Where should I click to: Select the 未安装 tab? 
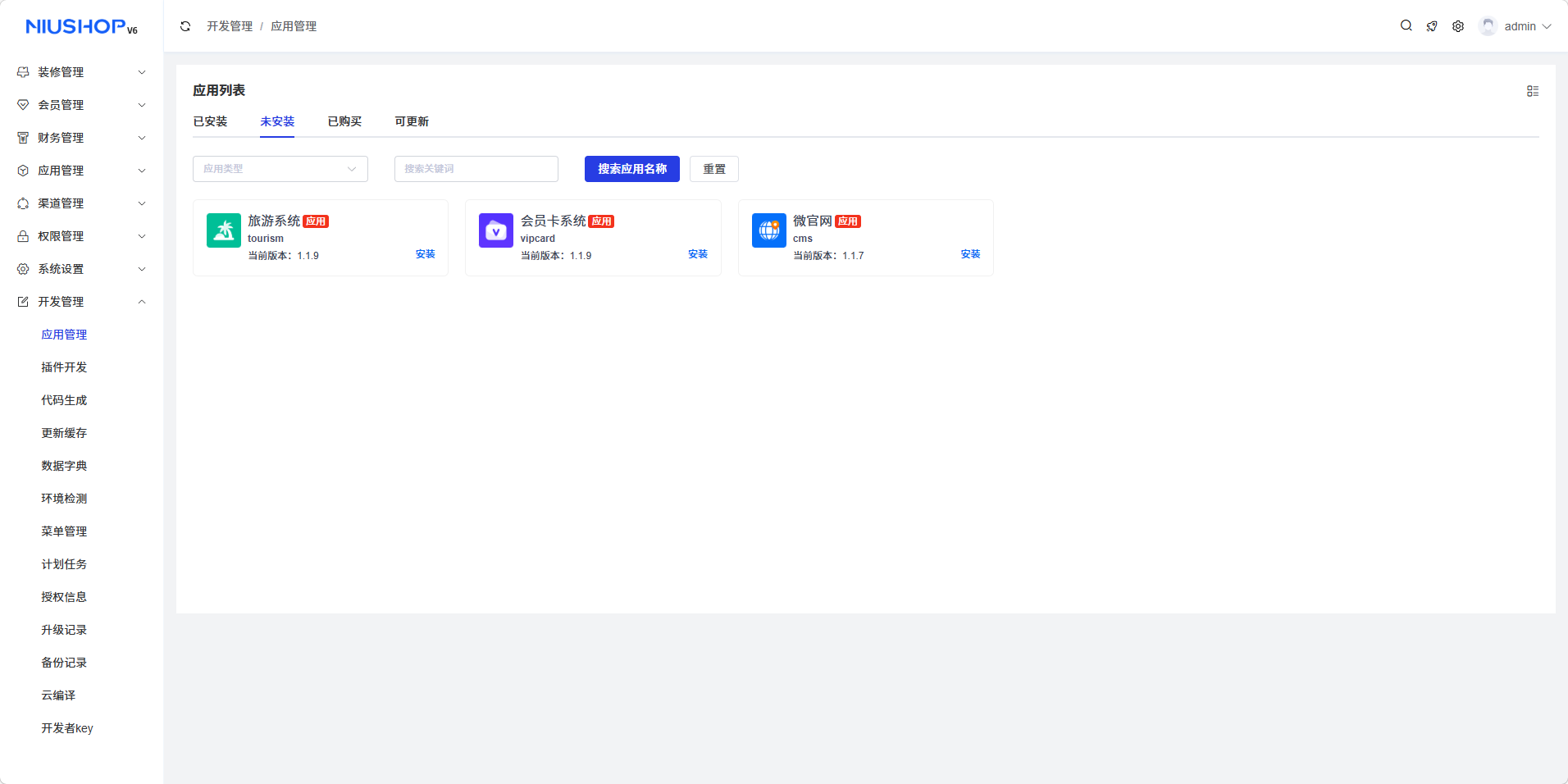(277, 121)
